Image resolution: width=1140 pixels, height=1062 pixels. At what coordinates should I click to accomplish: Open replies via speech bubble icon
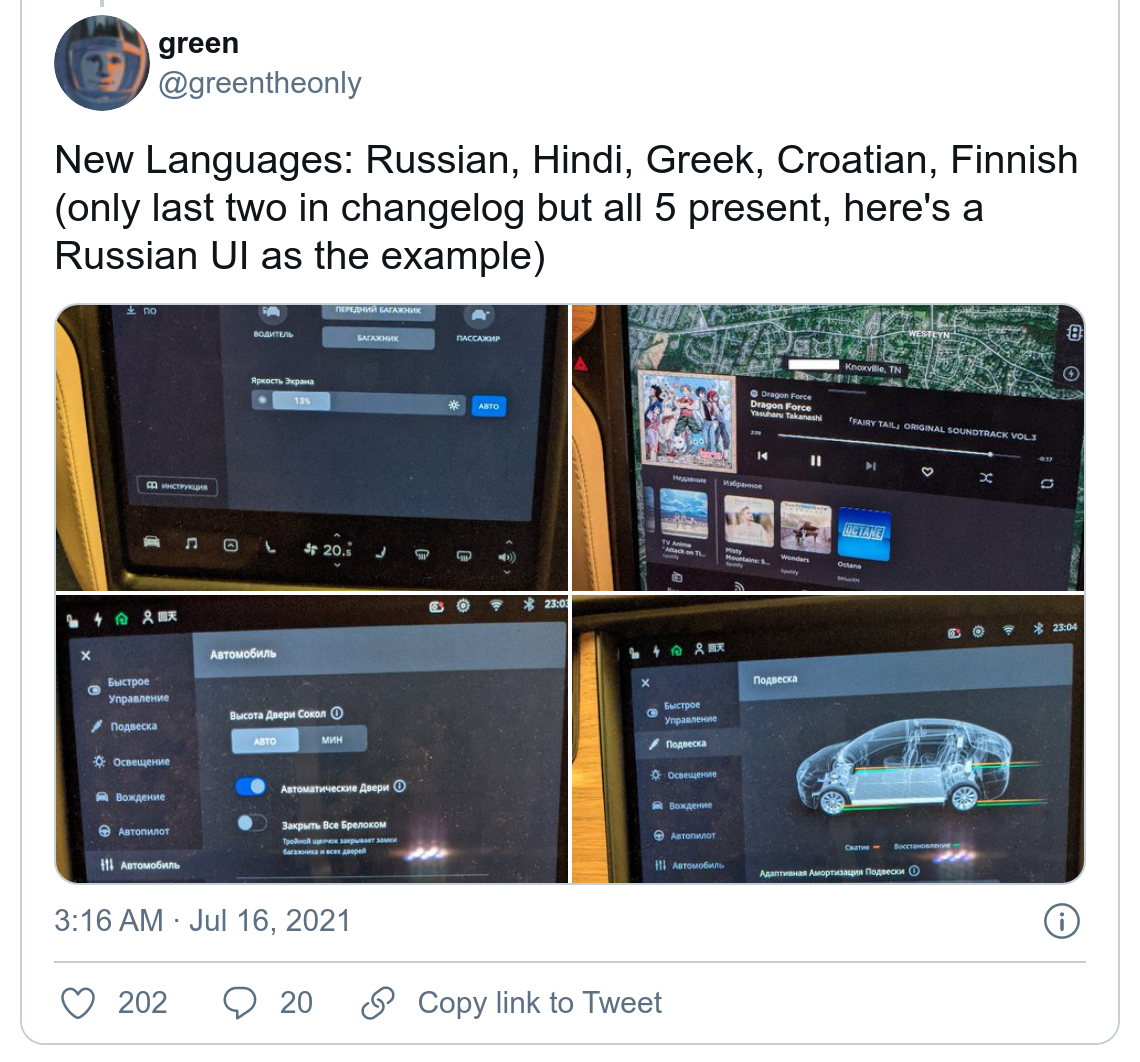click(239, 1003)
